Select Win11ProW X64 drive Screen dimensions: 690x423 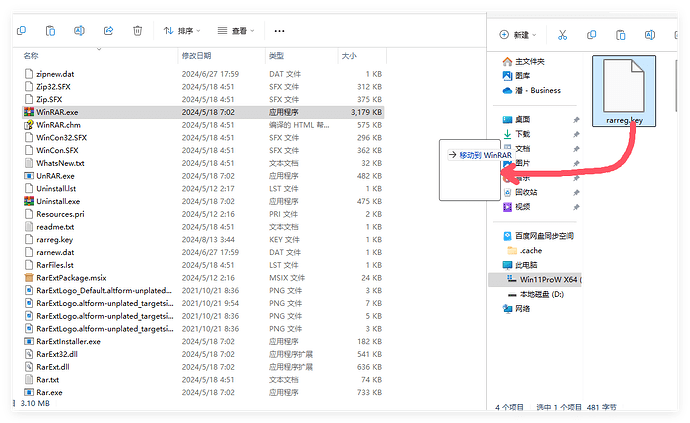(x=535, y=280)
